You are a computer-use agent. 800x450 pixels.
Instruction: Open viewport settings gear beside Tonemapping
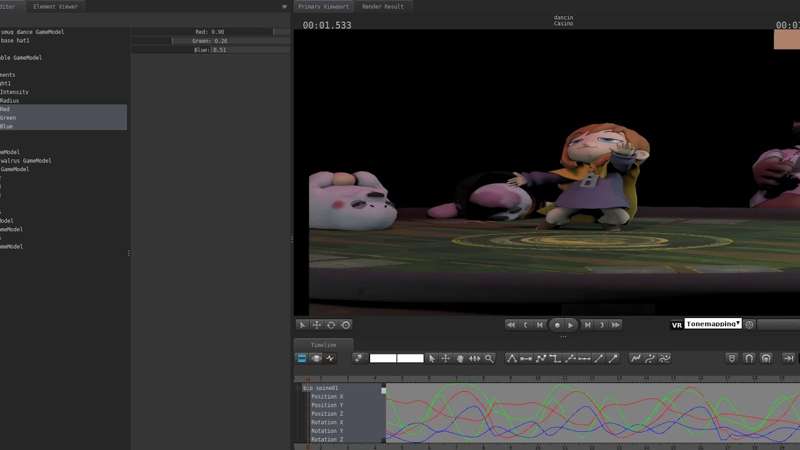click(749, 324)
